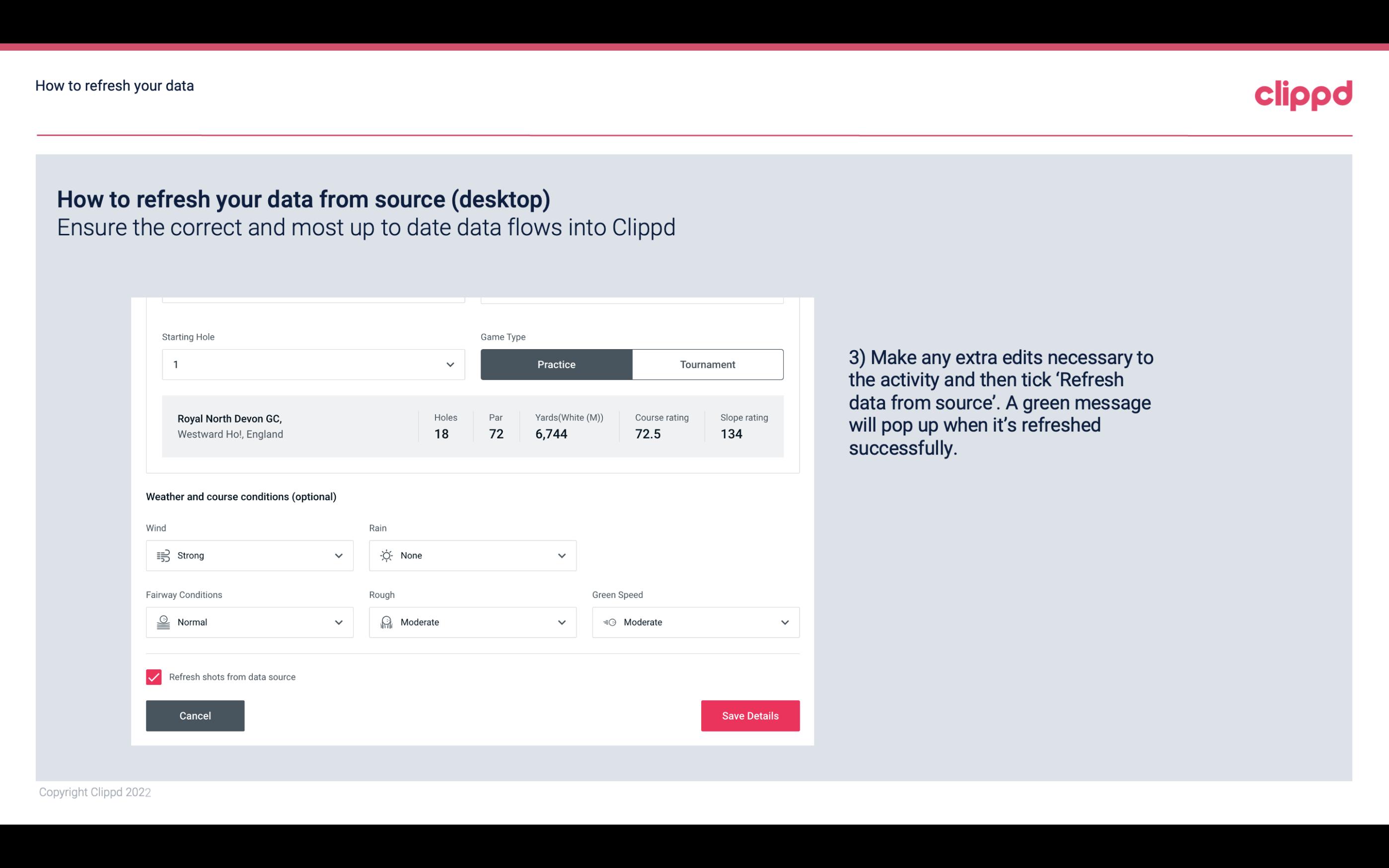The width and height of the screenshot is (1389, 868).
Task: Click the wind condition icon
Action: 162,555
